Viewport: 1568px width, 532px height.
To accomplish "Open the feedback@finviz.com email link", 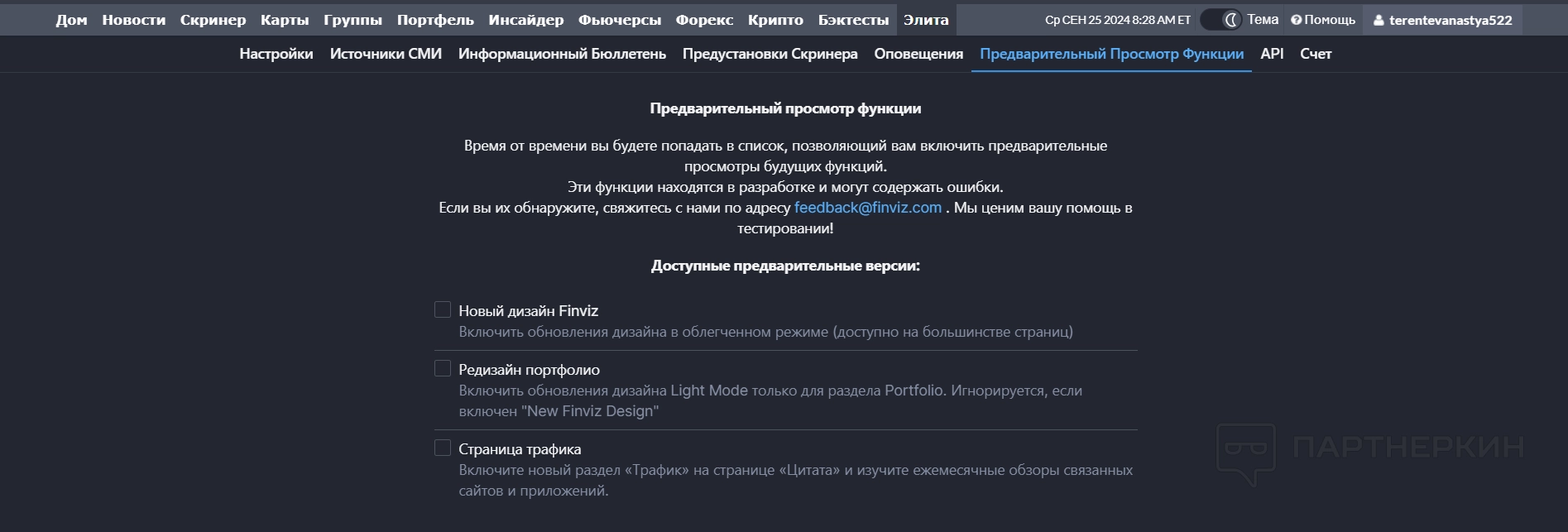I will coord(867,208).
